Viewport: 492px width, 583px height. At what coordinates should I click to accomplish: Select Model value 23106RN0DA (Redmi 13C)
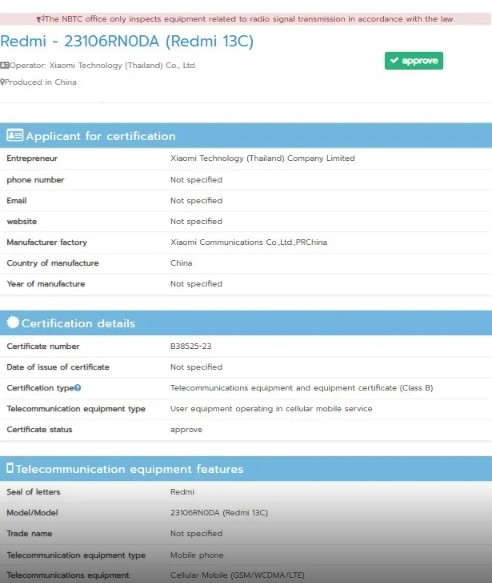219,513
